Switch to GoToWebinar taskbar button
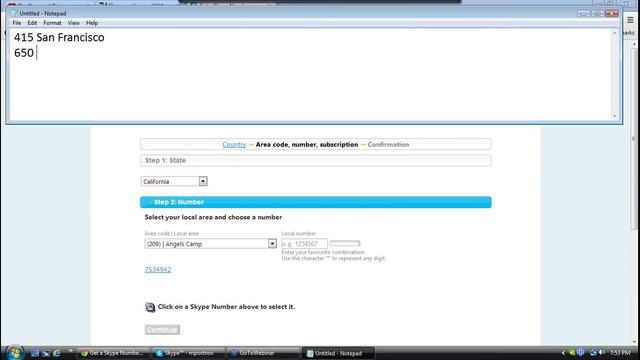640x360 pixels. click(263, 353)
